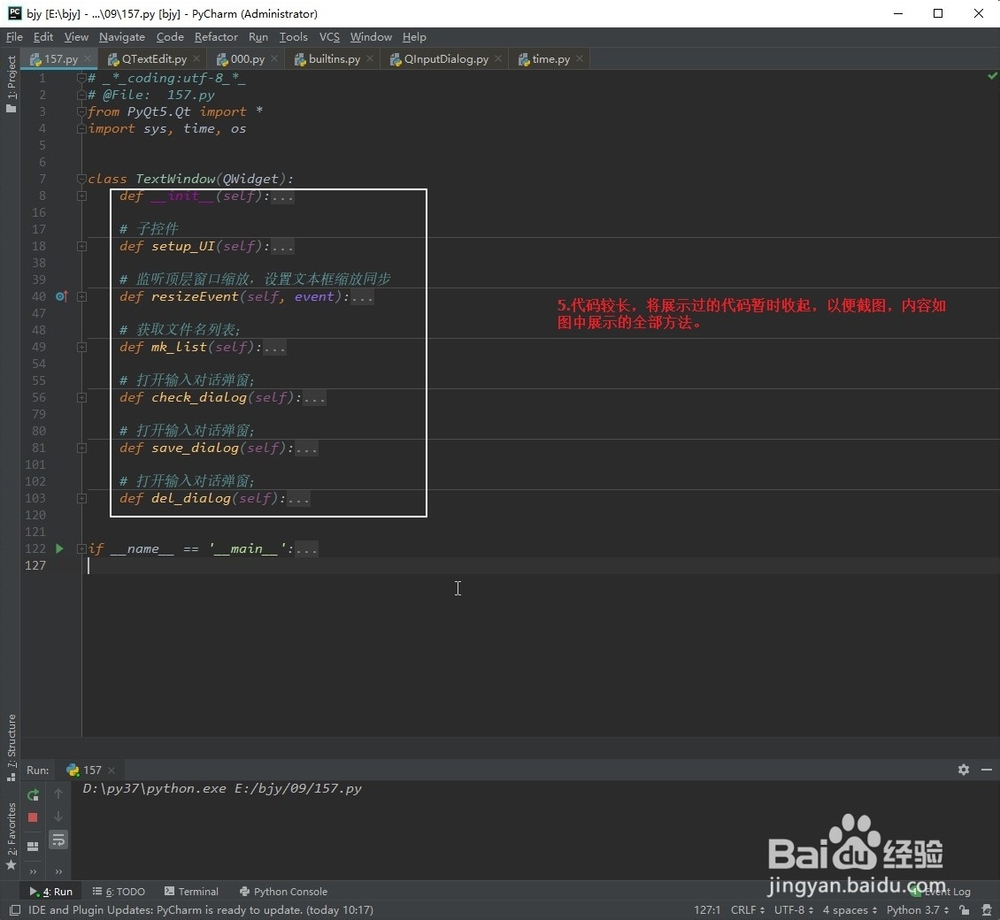Click the read-only lock icon in the status bar
Viewport: 1000px width, 920px height.
[964, 910]
